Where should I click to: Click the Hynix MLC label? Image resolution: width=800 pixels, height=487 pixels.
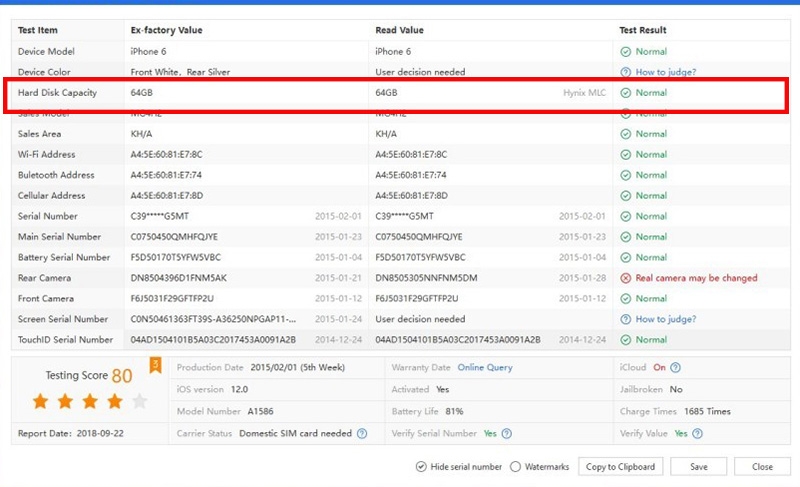[585, 93]
